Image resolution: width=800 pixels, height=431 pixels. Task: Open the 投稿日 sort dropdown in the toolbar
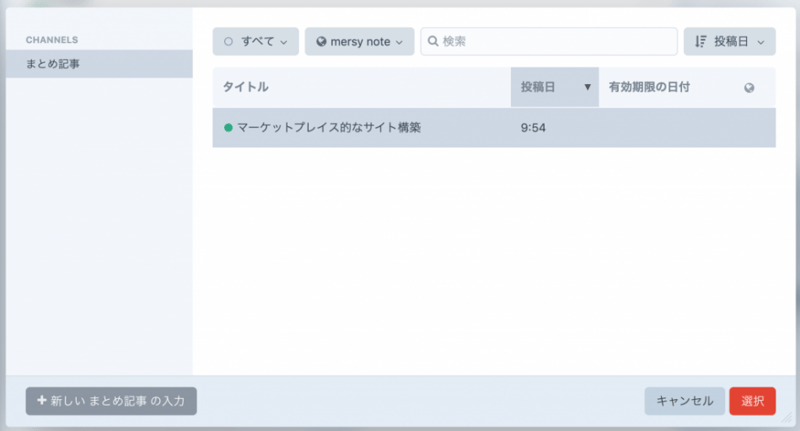click(730, 42)
